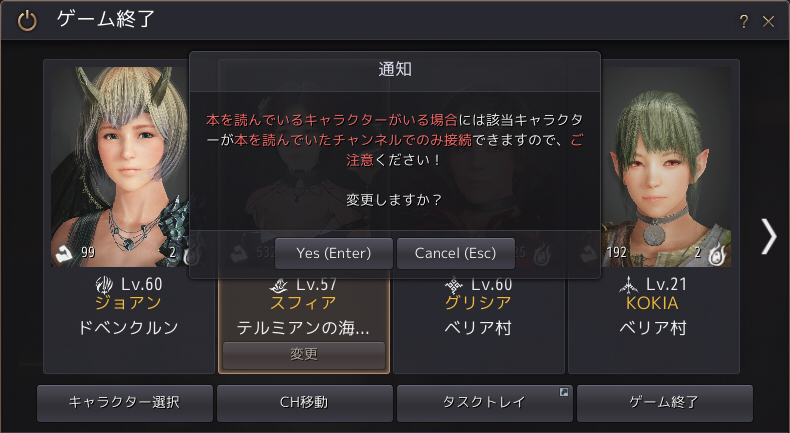Open the help question mark icon
Image resolution: width=790 pixels, height=433 pixels.
pos(743,22)
